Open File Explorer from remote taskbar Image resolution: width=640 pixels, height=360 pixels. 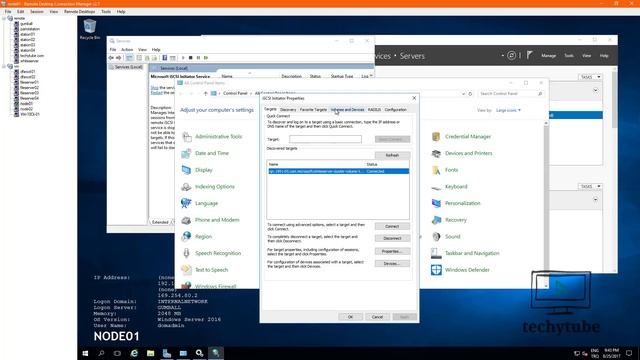151,353
